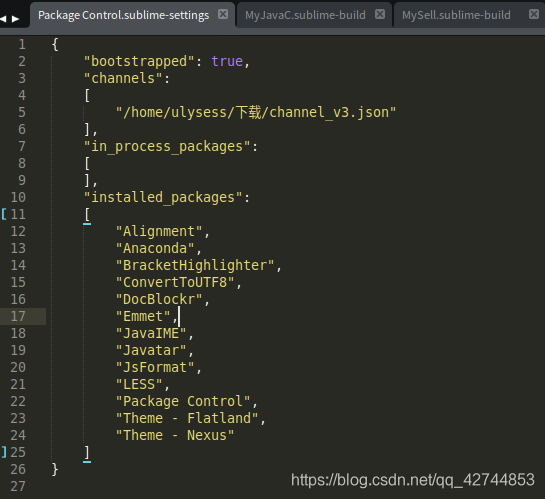
Task: Click the left tab-scroll arrow
Action: (3, 18)
